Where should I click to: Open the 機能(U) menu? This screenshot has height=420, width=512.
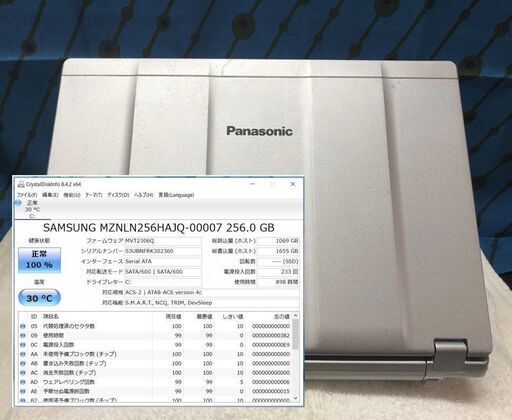pos(72,195)
